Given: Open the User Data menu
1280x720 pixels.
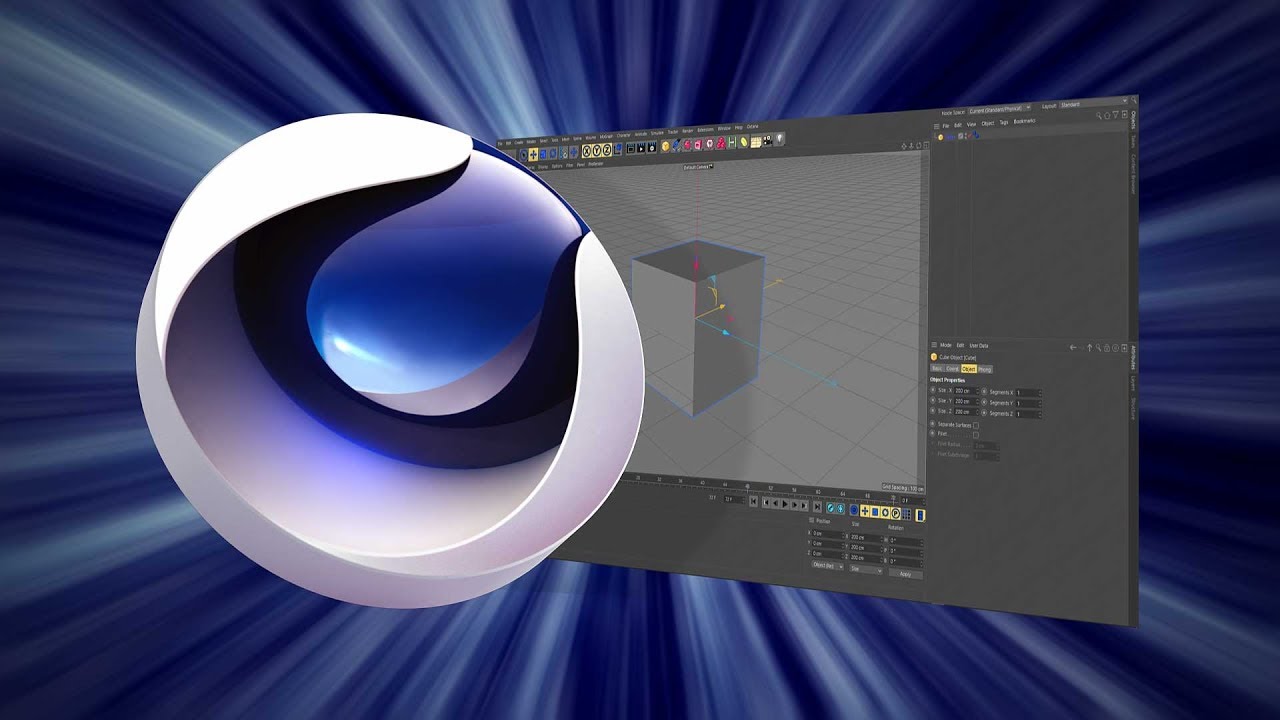Looking at the screenshot, I should (979, 346).
